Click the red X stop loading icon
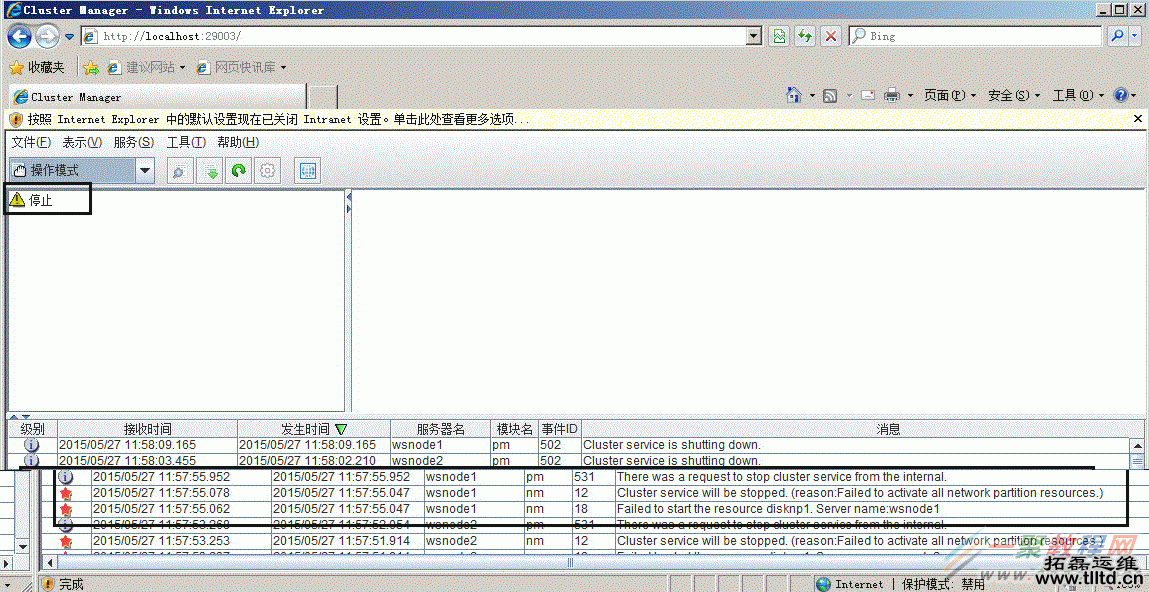The height and width of the screenshot is (592, 1149). click(x=831, y=36)
